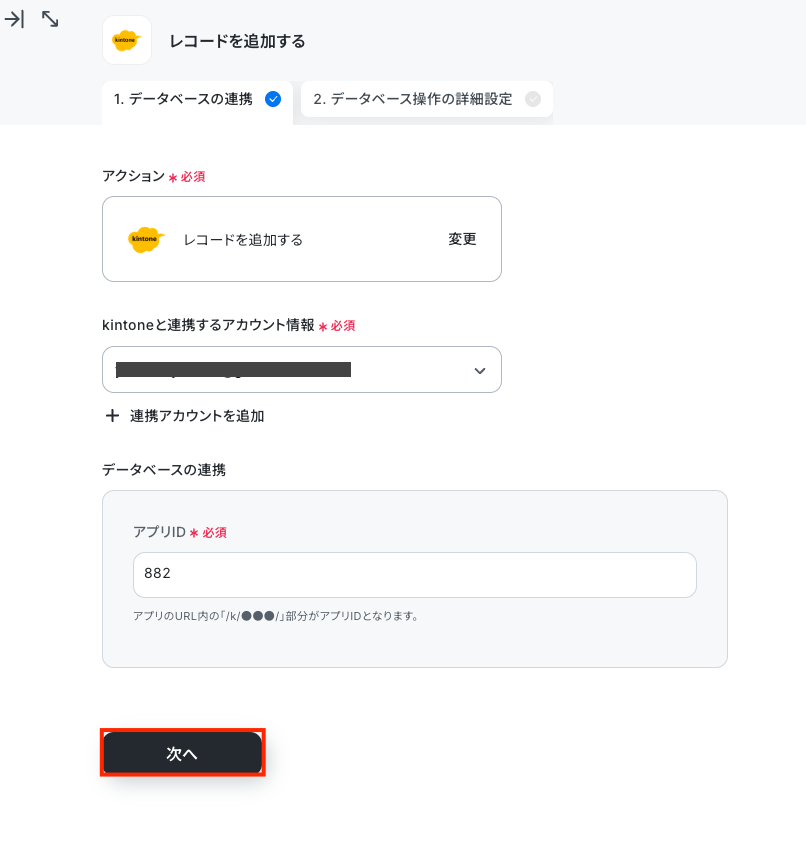This screenshot has height=853, width=806.
Task: Click the kintone logo in the header
Action: [x=127, y=40]
